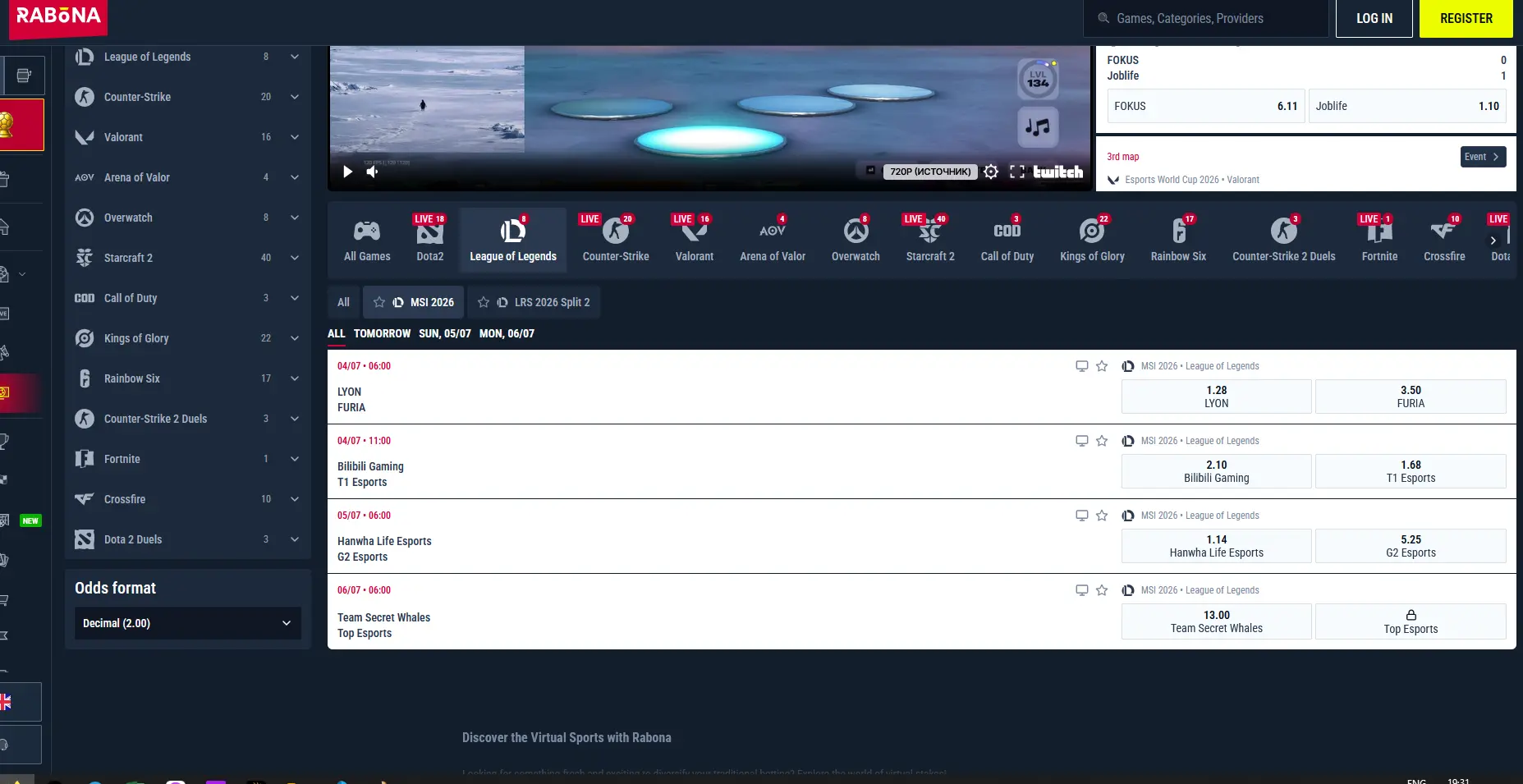
Task: Select Overwatch in the games carousel
Action: (856, 239)
